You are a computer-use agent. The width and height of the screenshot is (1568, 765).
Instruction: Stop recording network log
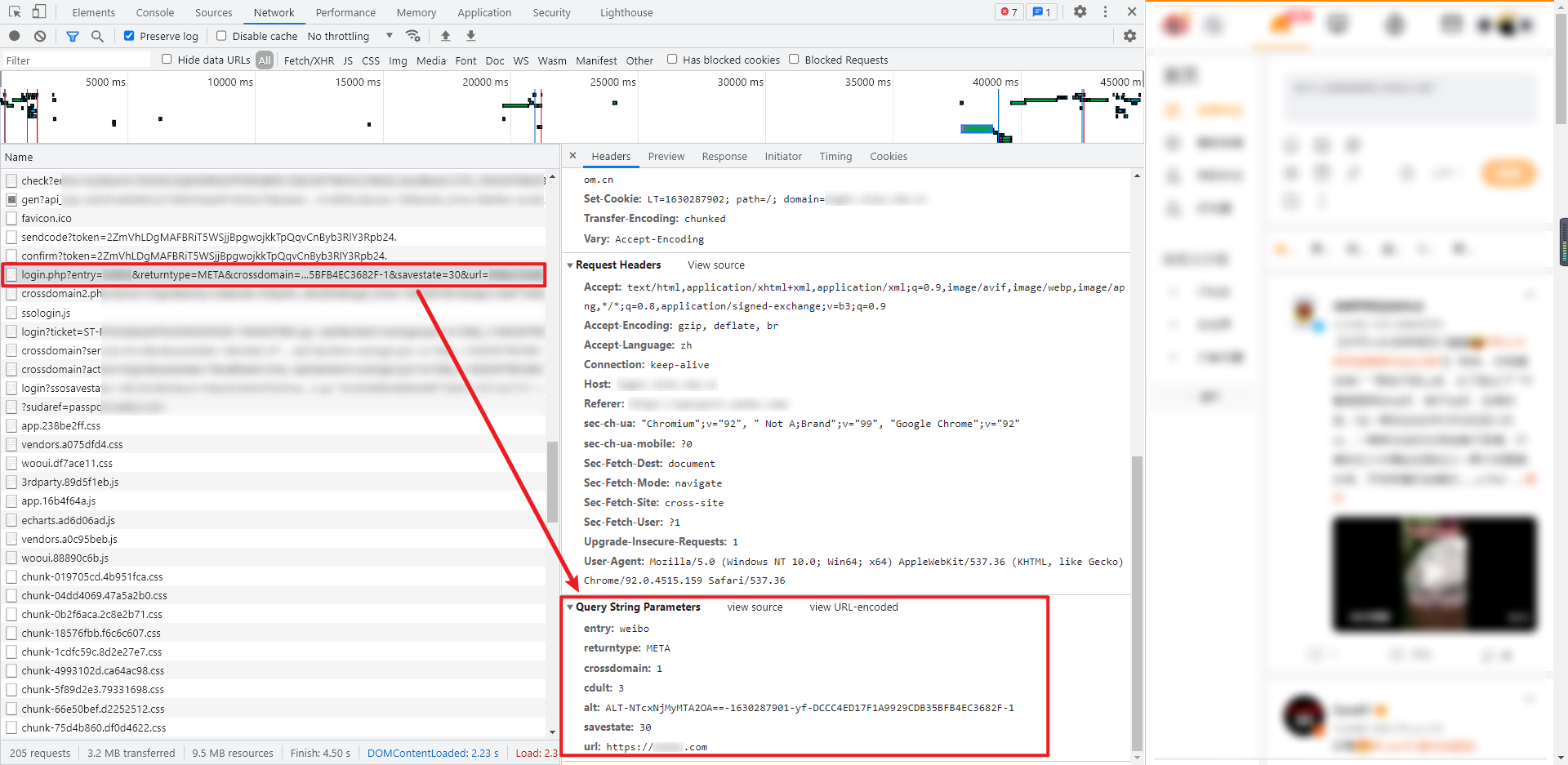click(15, 36)
